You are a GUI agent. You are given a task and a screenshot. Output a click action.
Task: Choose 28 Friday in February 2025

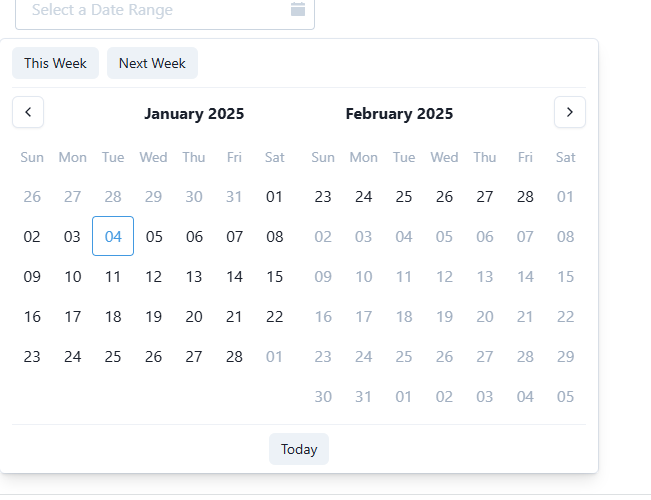point(525,196)
